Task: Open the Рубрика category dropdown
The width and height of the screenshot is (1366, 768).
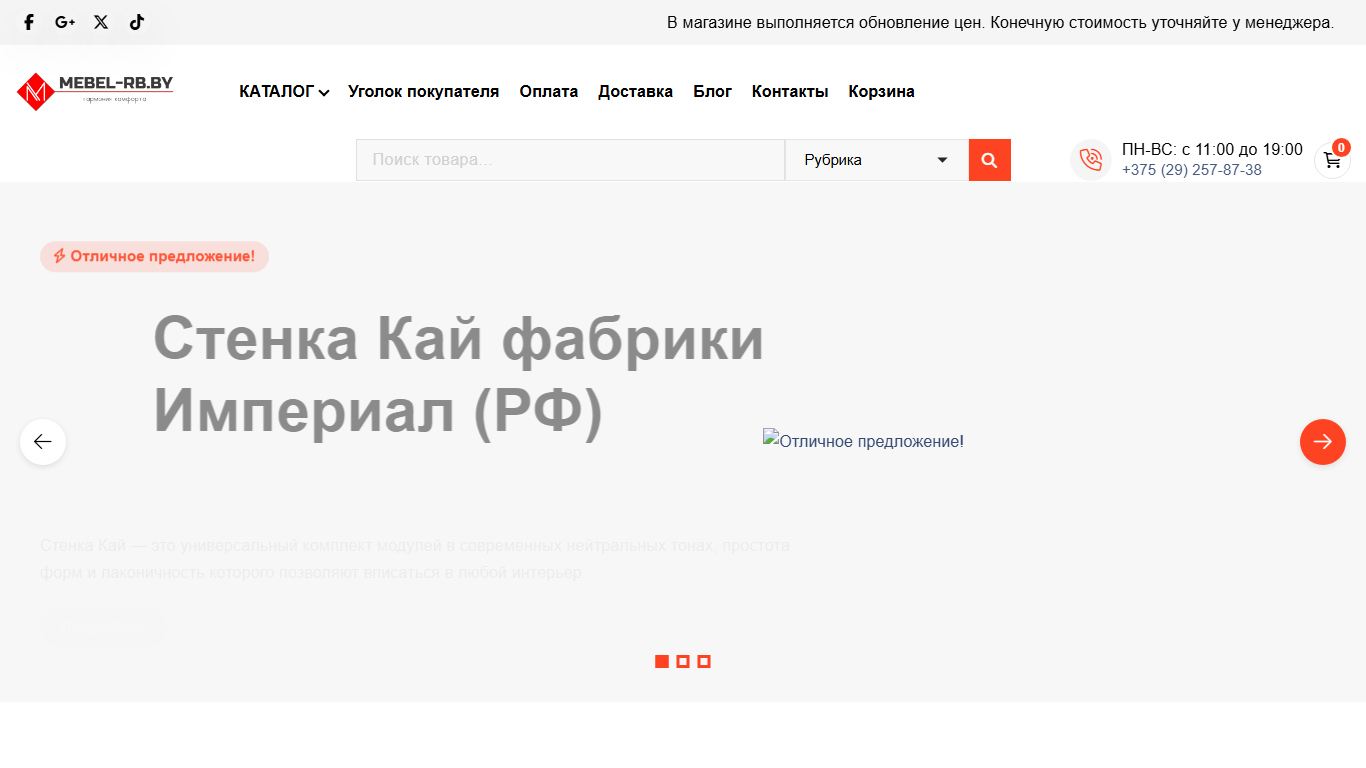Action: coord(877,160)
